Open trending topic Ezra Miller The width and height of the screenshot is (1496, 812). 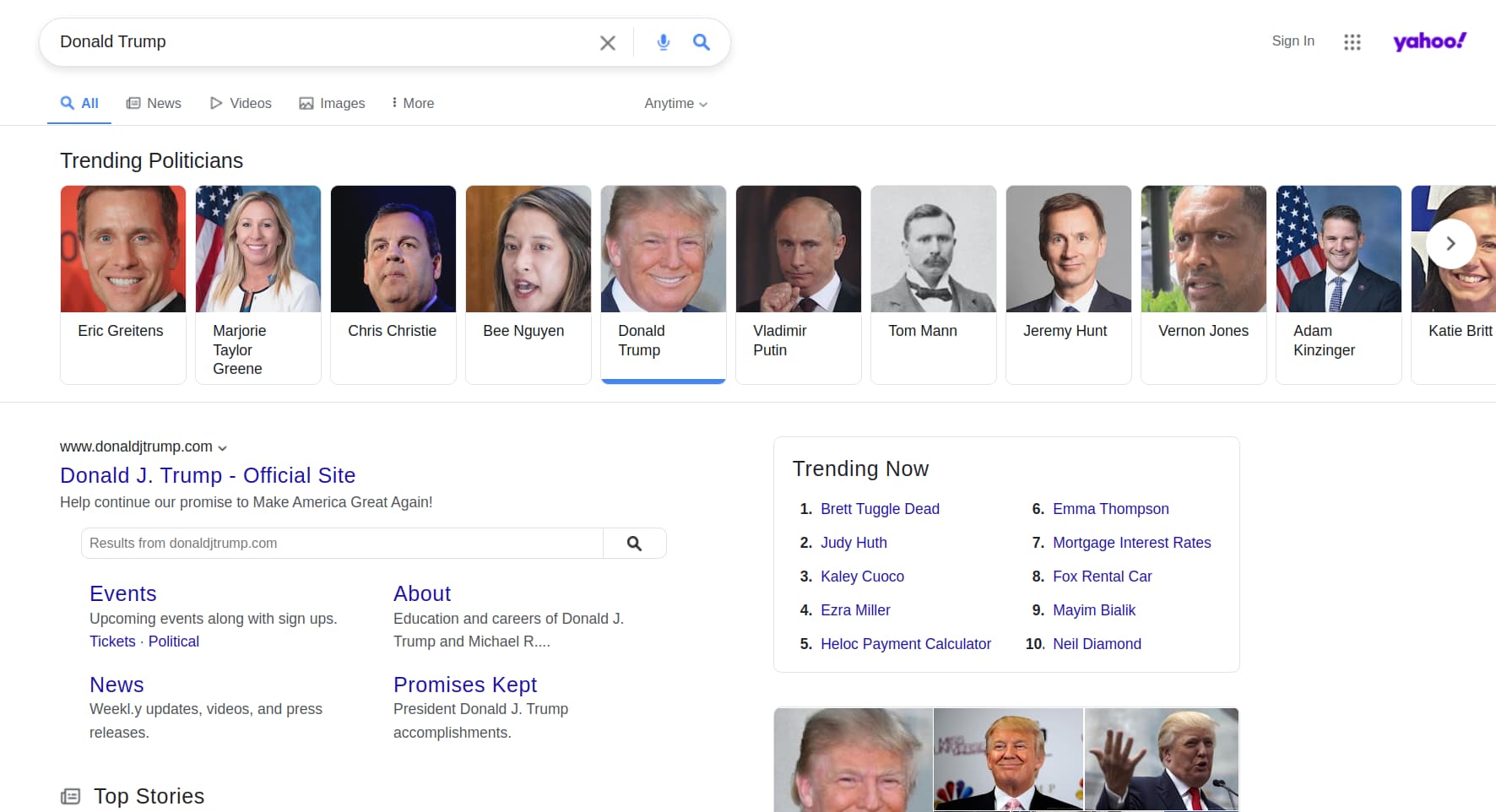[x=855, y=610]
